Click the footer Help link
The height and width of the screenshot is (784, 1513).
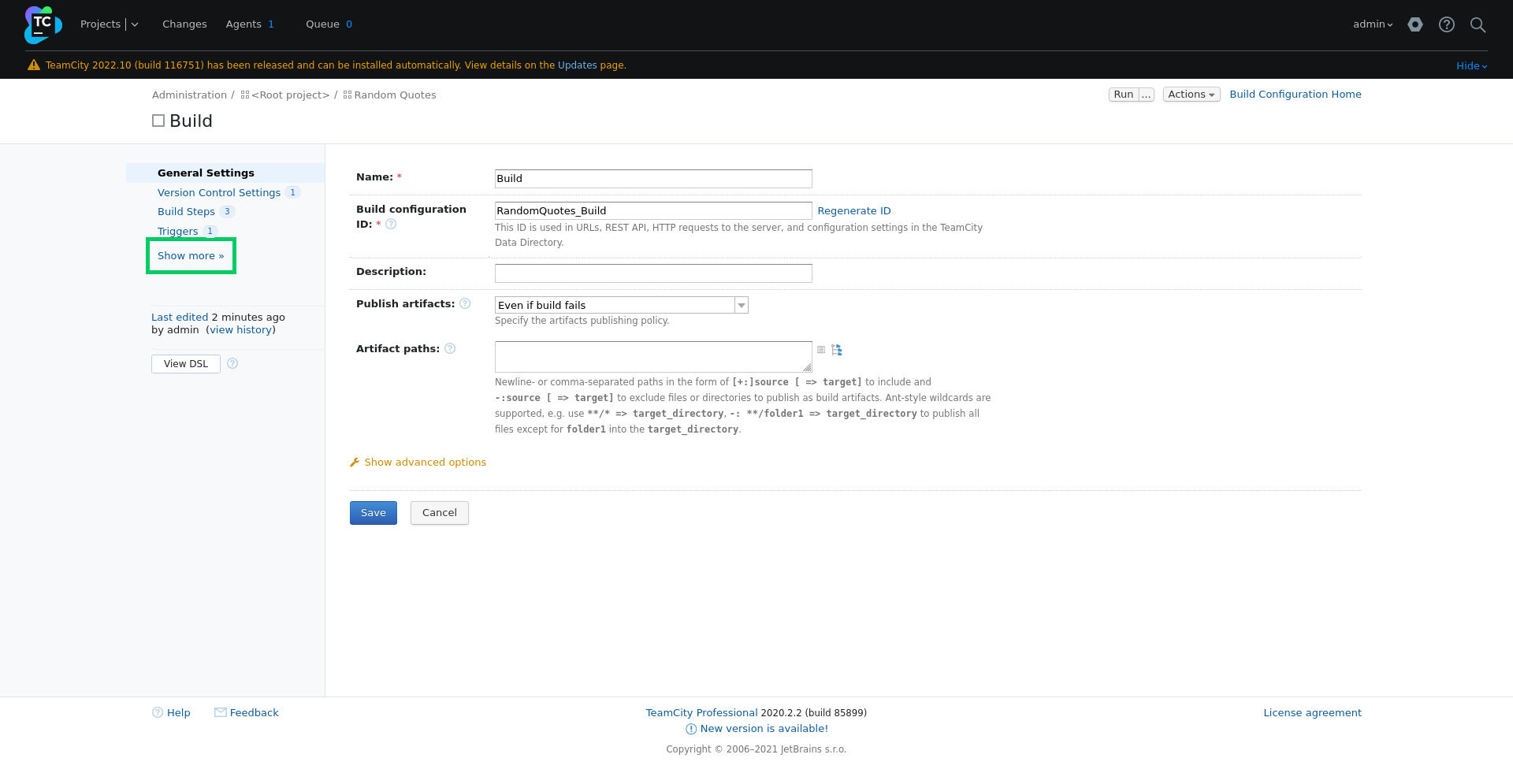178,712
